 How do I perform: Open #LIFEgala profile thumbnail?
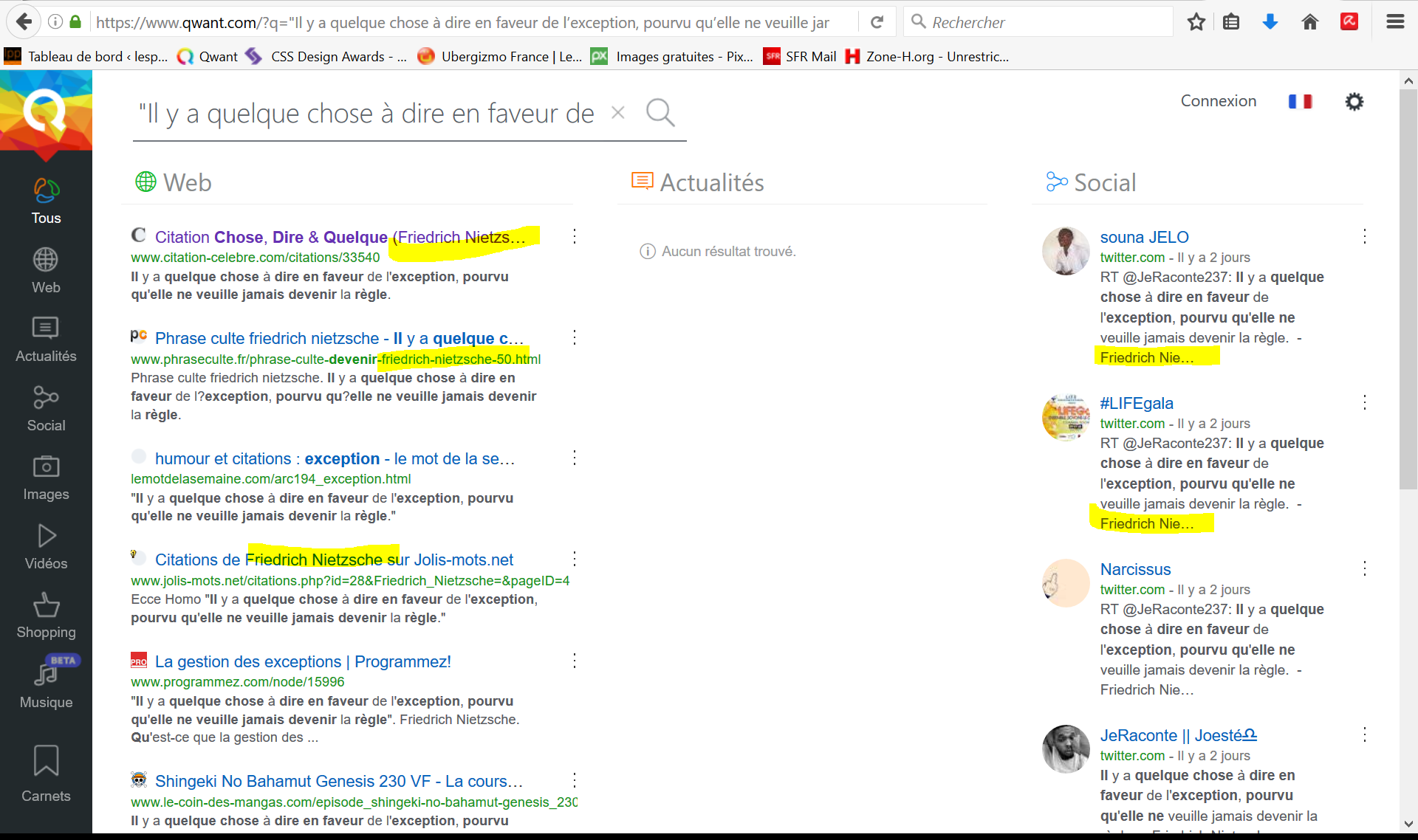1065,417
